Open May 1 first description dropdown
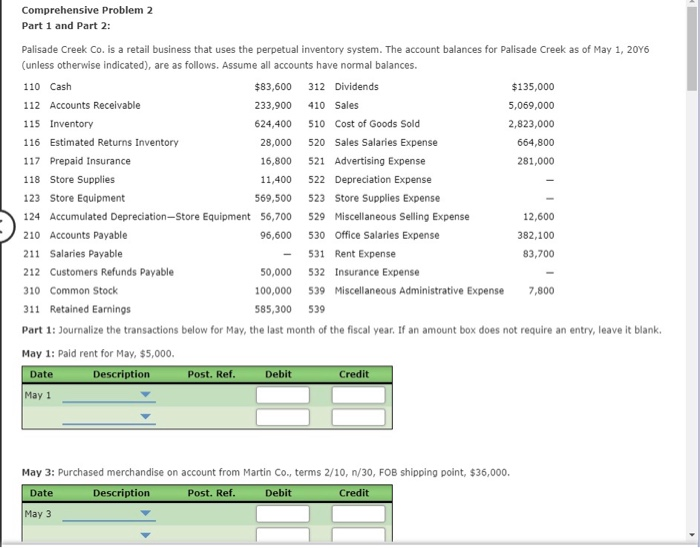 [x=109, y=395]
